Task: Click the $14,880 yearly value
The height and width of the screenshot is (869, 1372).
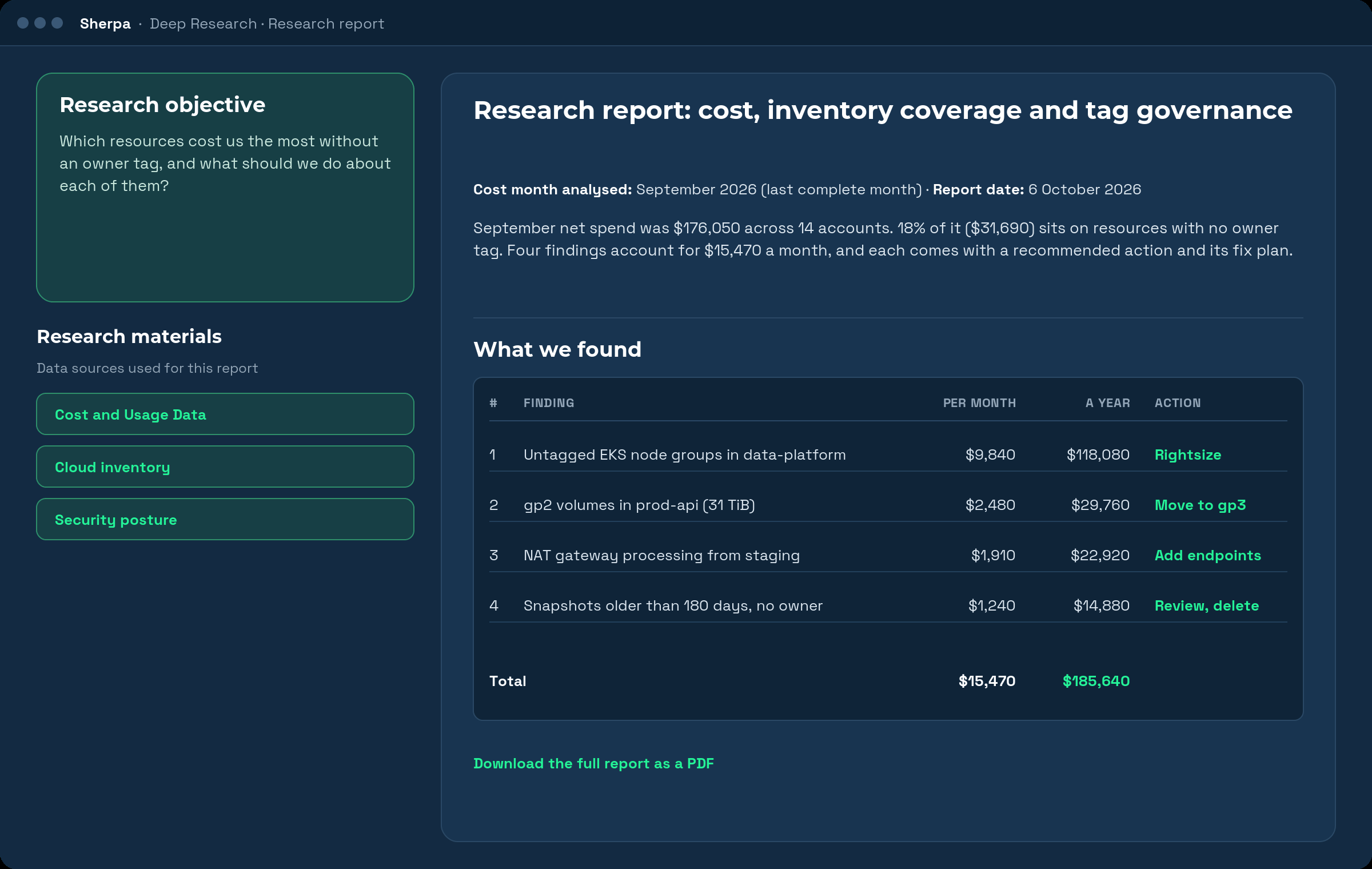Action: tap(1102, 605)
